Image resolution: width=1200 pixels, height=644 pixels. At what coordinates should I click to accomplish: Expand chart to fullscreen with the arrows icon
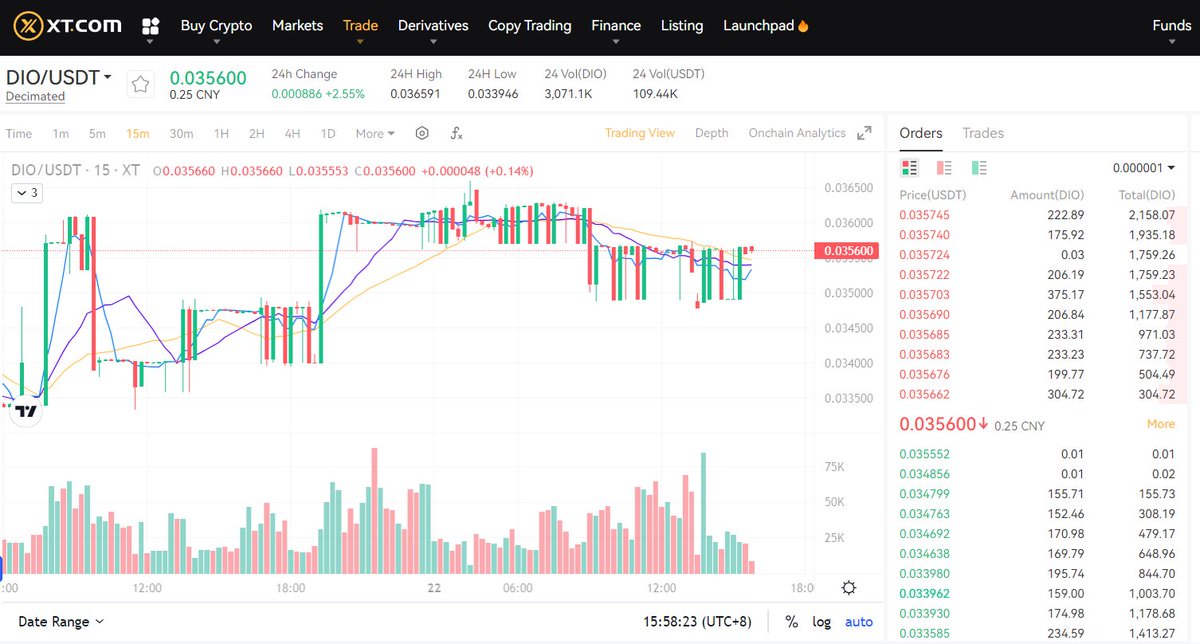pos(865,133)
